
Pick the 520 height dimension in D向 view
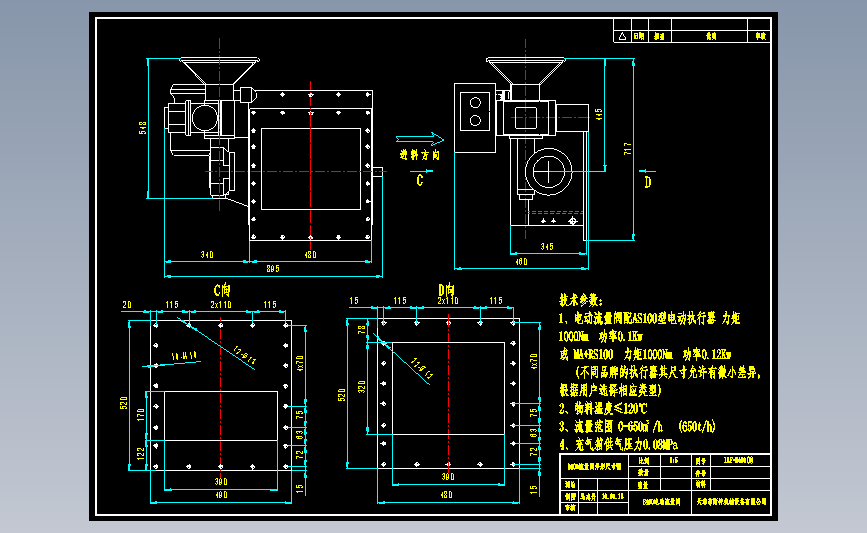coord(342,395)
